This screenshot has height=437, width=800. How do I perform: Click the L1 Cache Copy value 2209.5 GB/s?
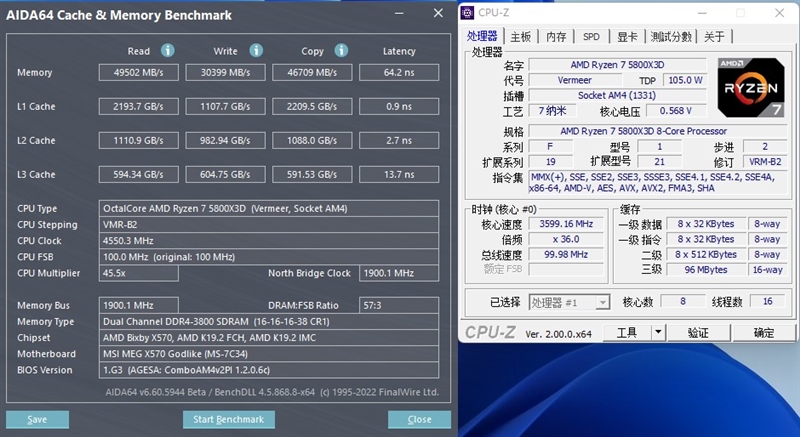click(312, 107)
